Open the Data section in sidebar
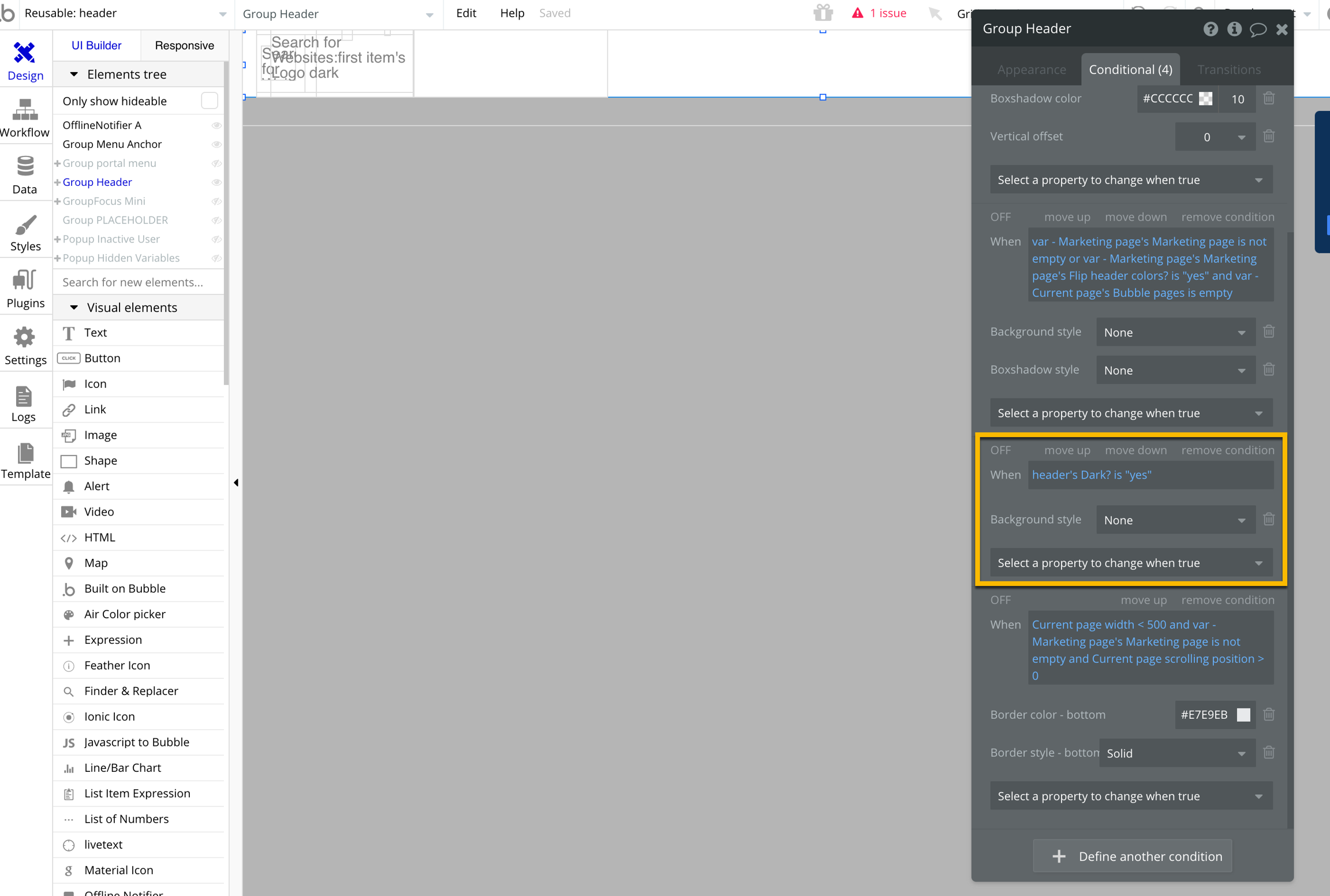 (x=25, y=174)
